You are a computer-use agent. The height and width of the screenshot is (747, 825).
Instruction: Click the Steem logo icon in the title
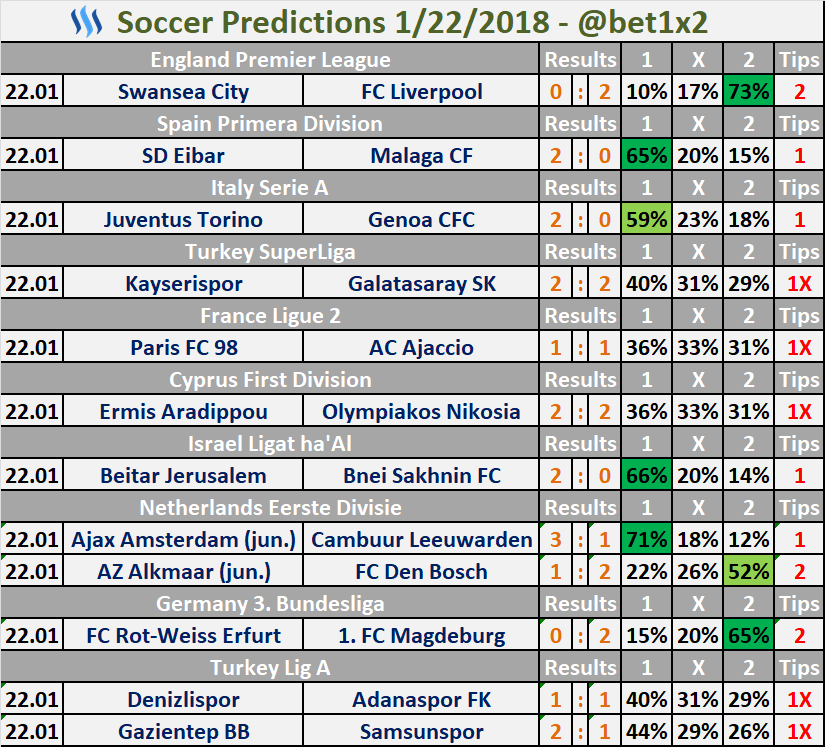coord(86,22)
